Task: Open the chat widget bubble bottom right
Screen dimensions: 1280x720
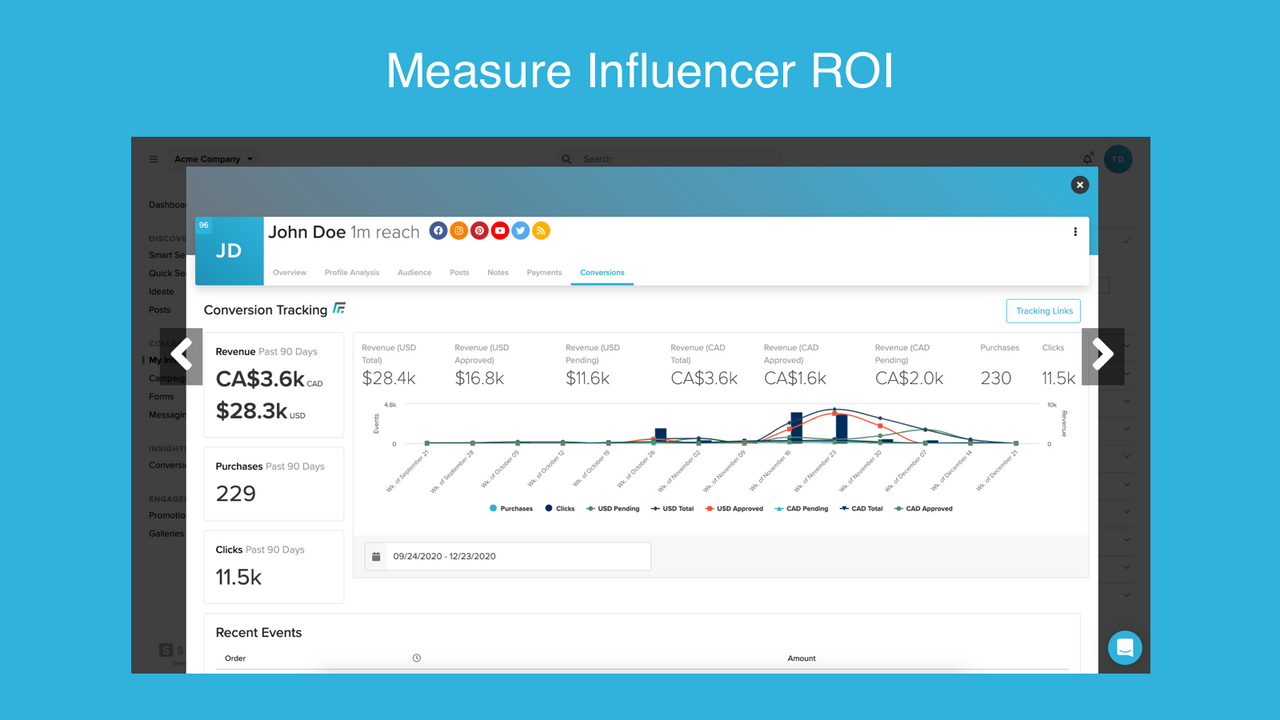Action: click(1124, 647)
